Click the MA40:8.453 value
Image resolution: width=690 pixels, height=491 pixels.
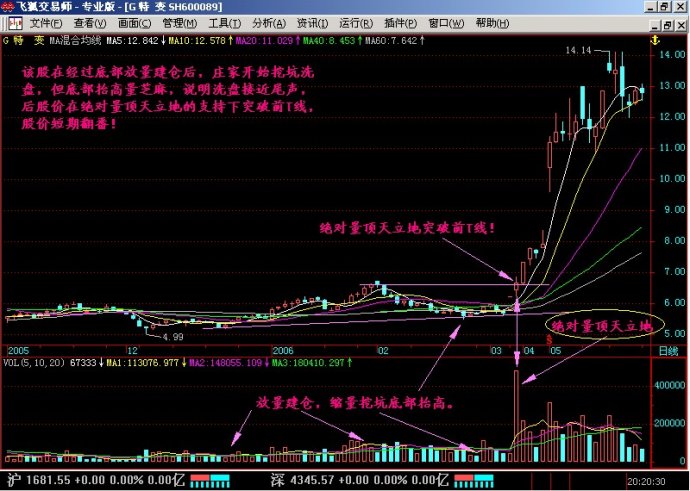click(330, 41)
